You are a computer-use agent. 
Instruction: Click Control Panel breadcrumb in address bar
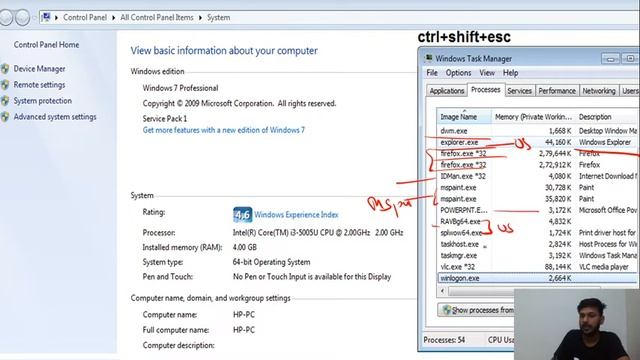(x=85, y=18)
